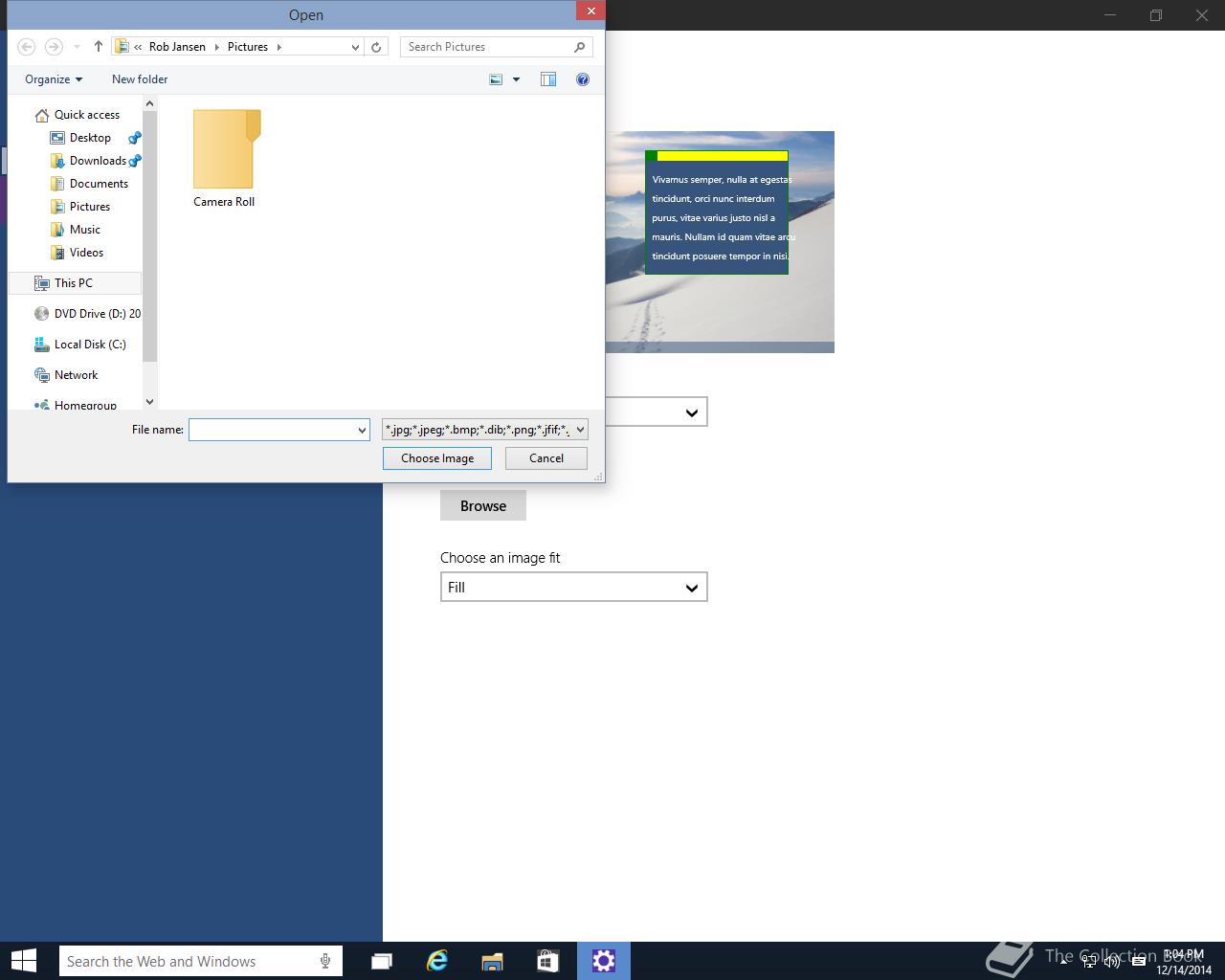Click Rob Jansen in the address path

click(177, 47)
